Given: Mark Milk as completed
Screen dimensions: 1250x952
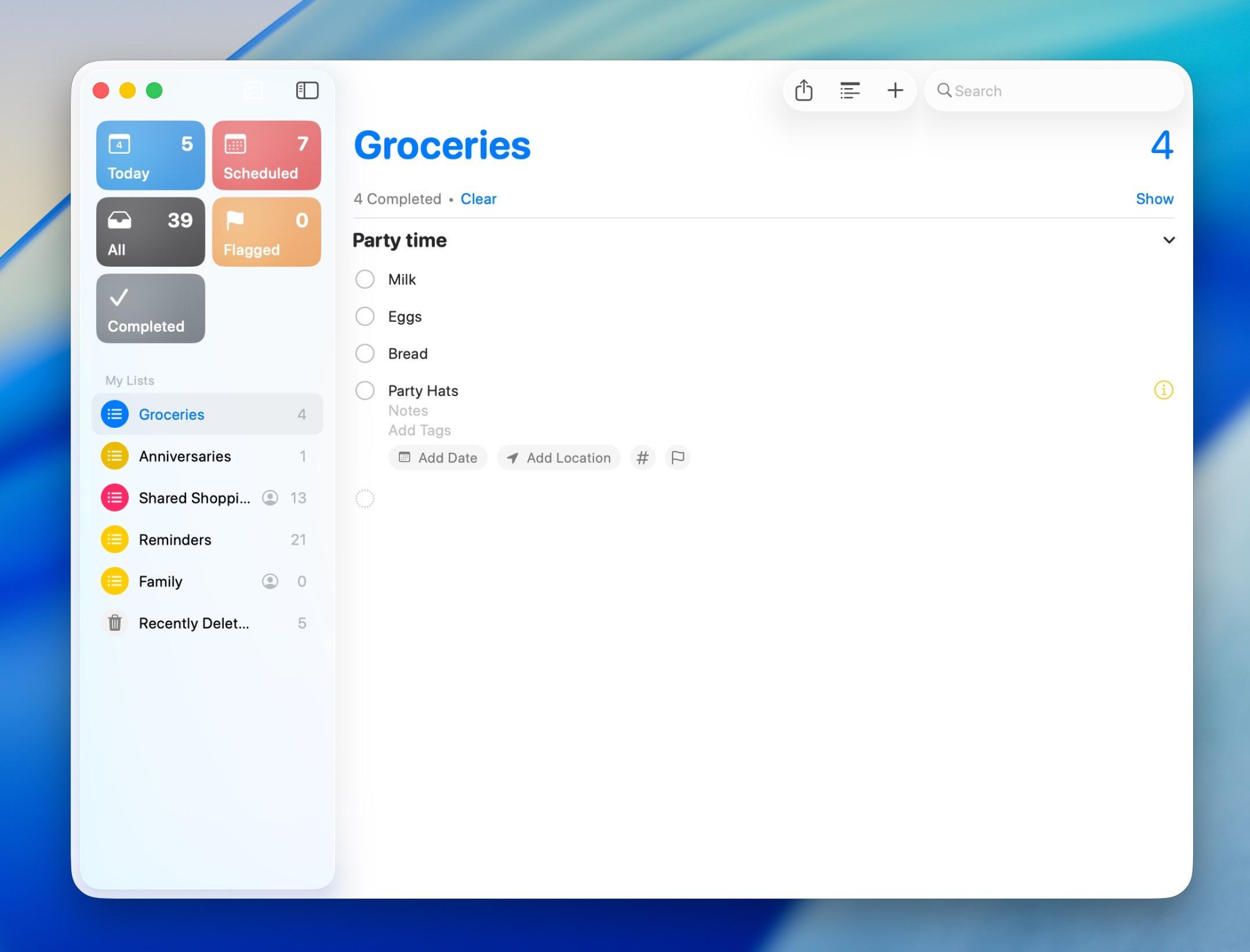Looking at the screenshot, I should [x=365, y=279].
